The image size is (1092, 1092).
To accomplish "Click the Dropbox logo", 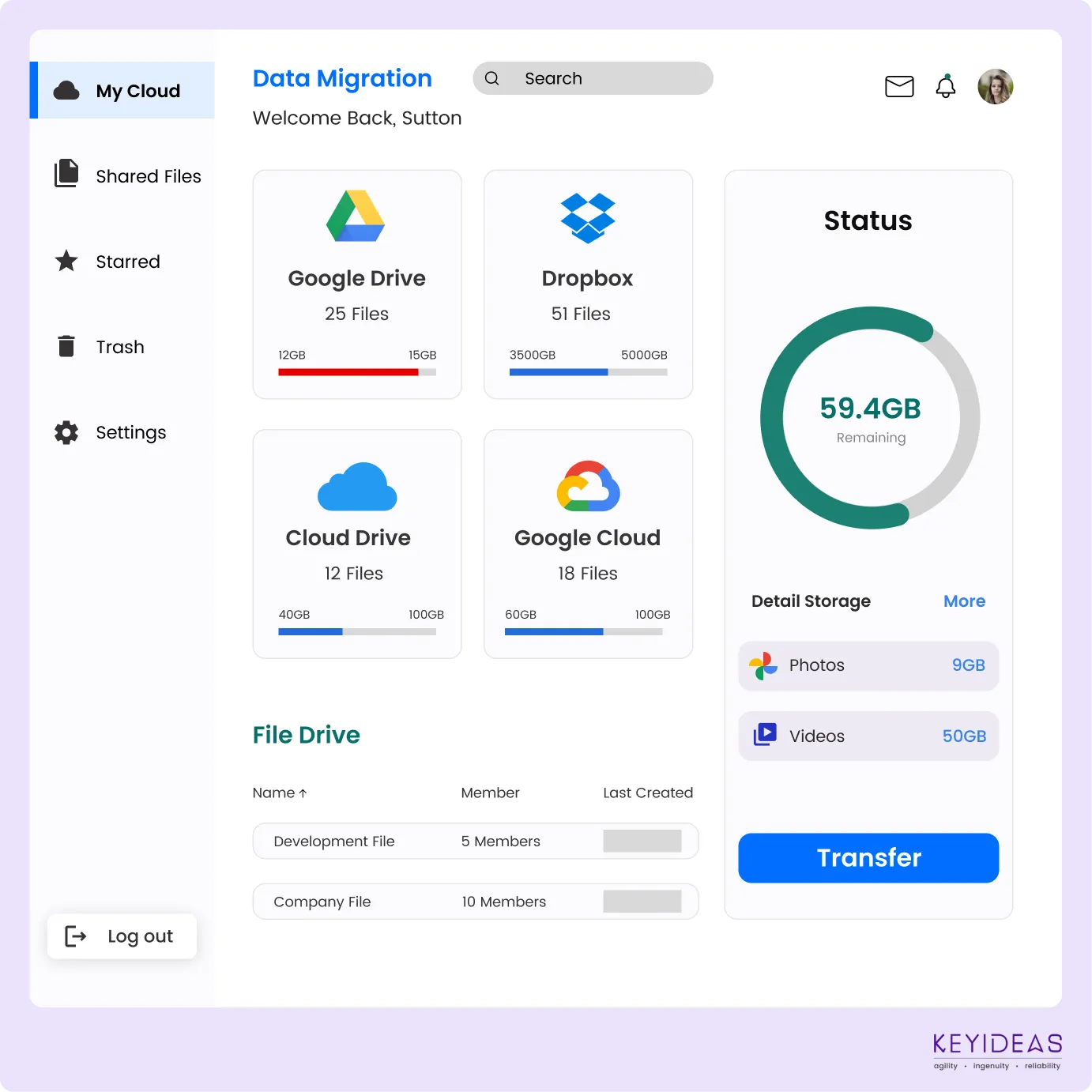I will [588, 217].
